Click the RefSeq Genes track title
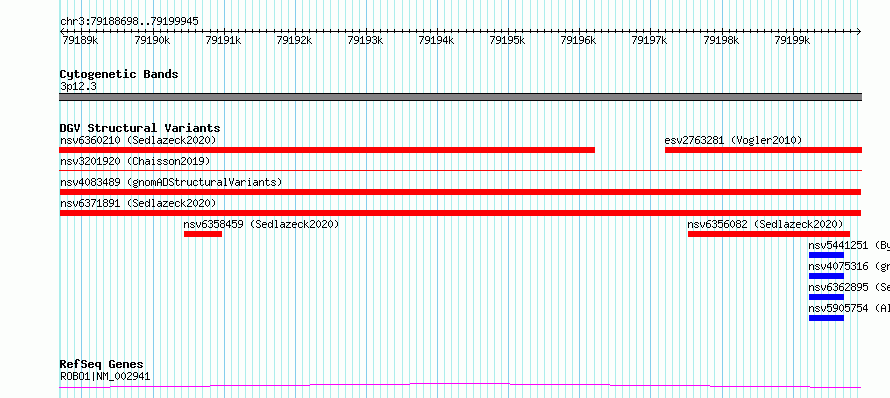This screenshot has height=398, width=890. coord(102,365)
